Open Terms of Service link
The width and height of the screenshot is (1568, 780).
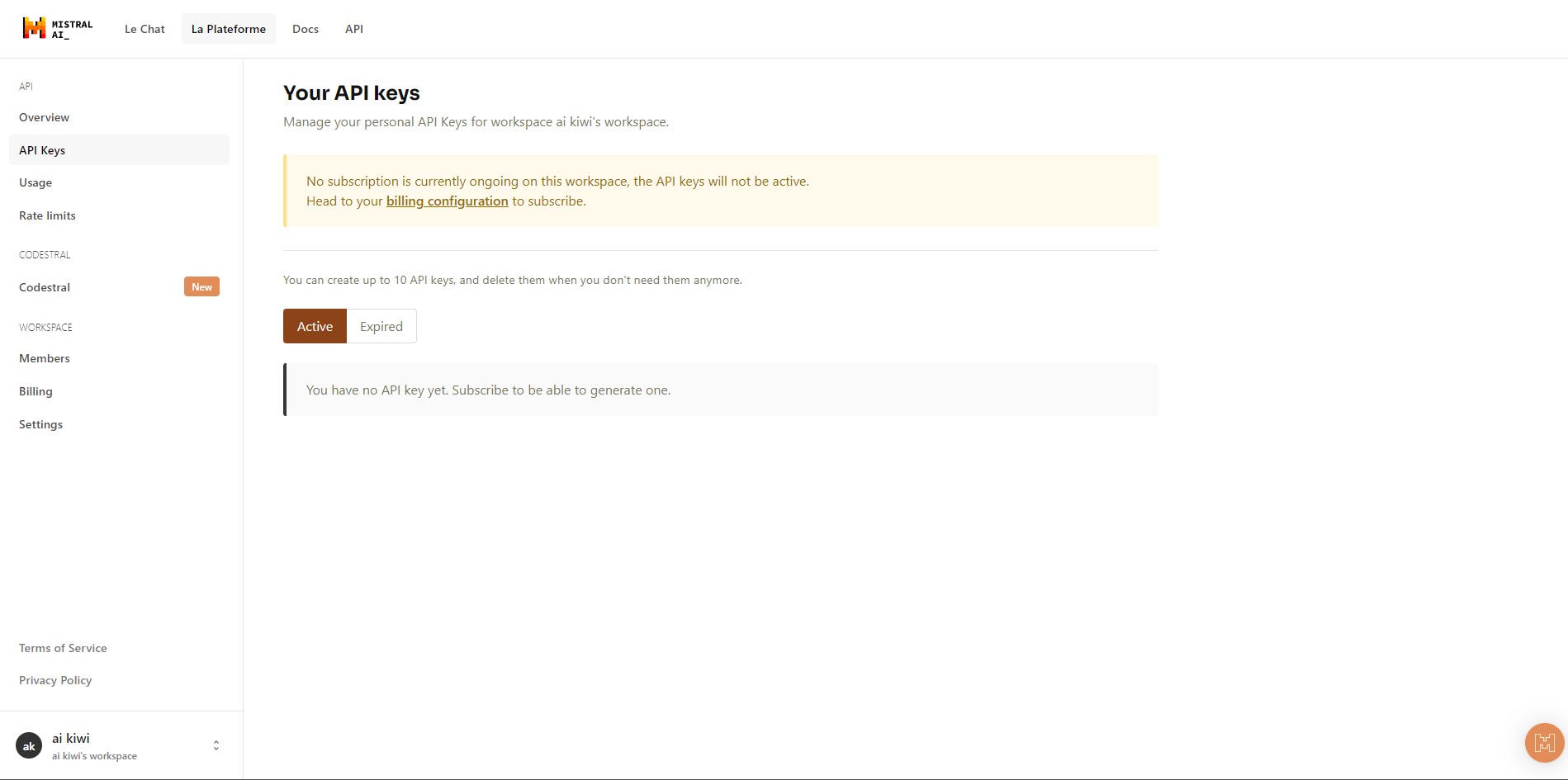point(63,648)
